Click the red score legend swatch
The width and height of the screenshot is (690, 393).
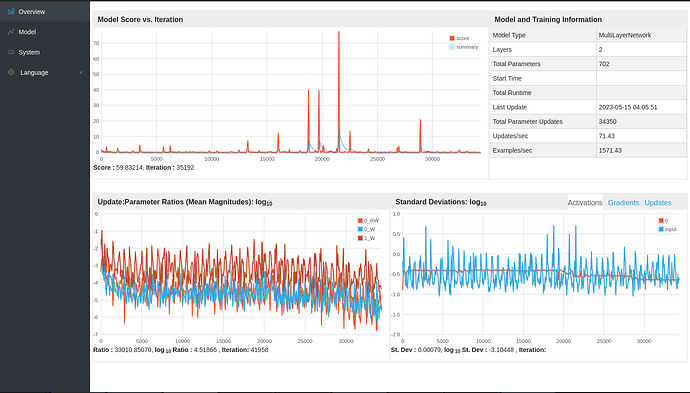(x=452, y=38)
